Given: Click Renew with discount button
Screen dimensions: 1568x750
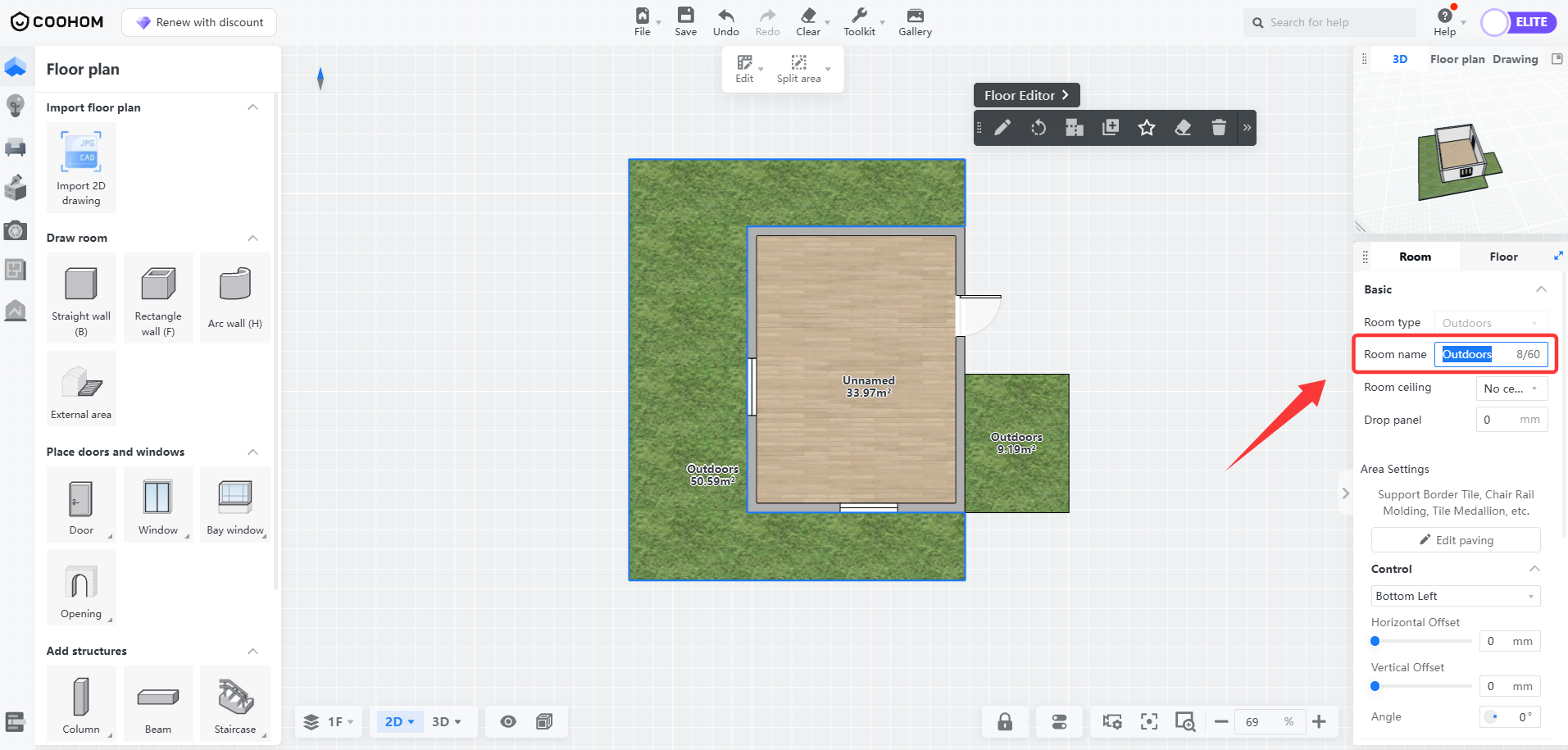Looking at the screenshot, I should point(199,22).
